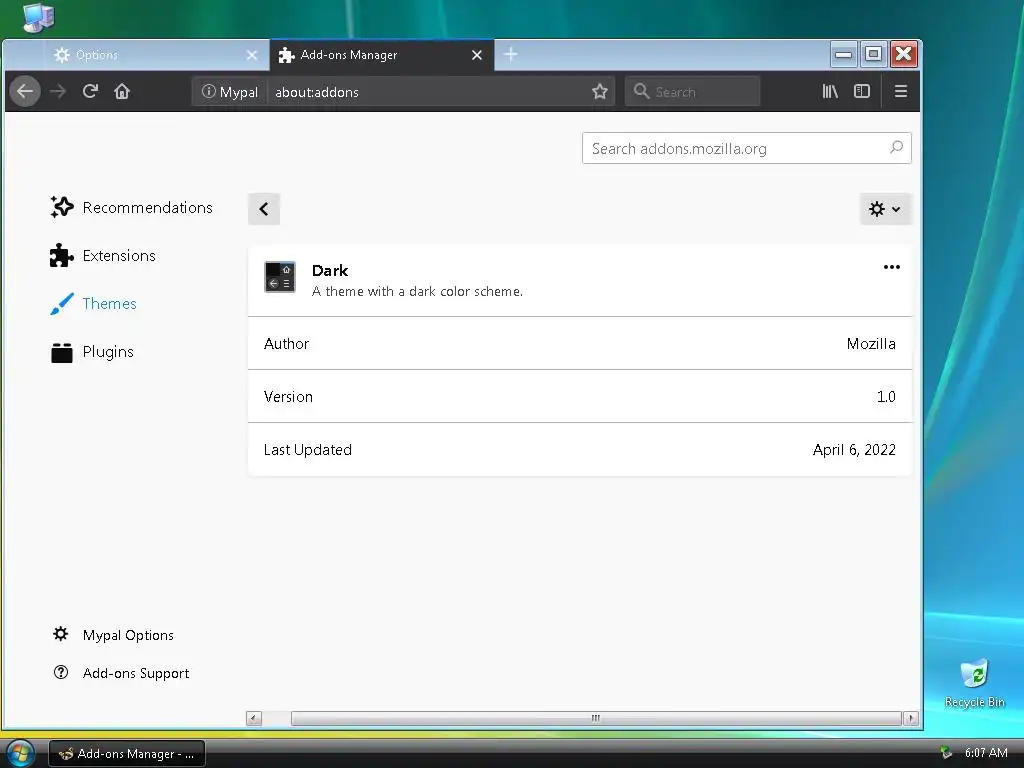Click the site info icon beside Mypal
This screenshot has width=1024, height=768.
[x=208, y=91]
